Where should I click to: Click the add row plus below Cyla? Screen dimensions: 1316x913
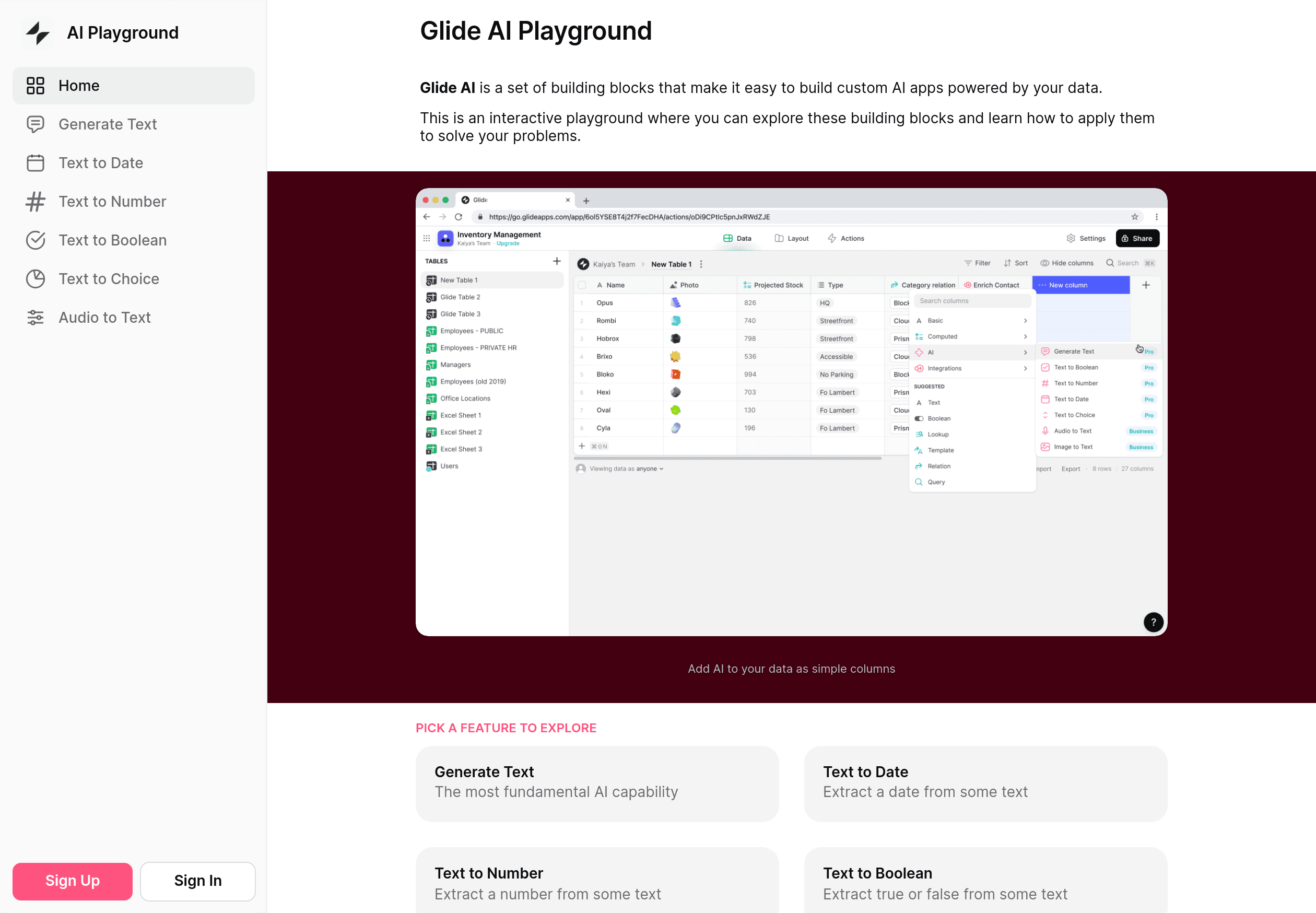point(582,446)
